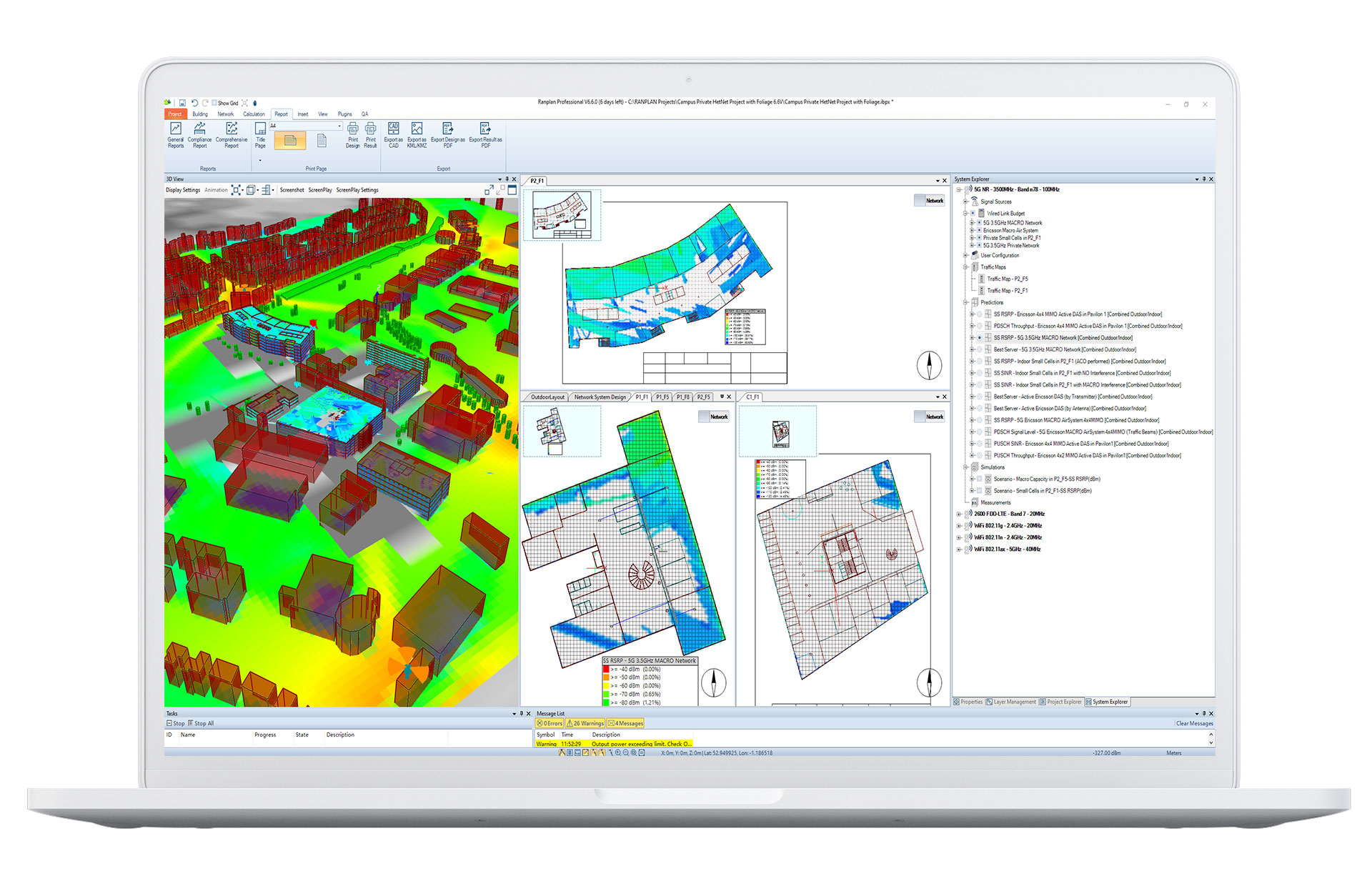Click the P2_F1 floor thumbnail preview

pyautogui.click(x=562, y=214)
